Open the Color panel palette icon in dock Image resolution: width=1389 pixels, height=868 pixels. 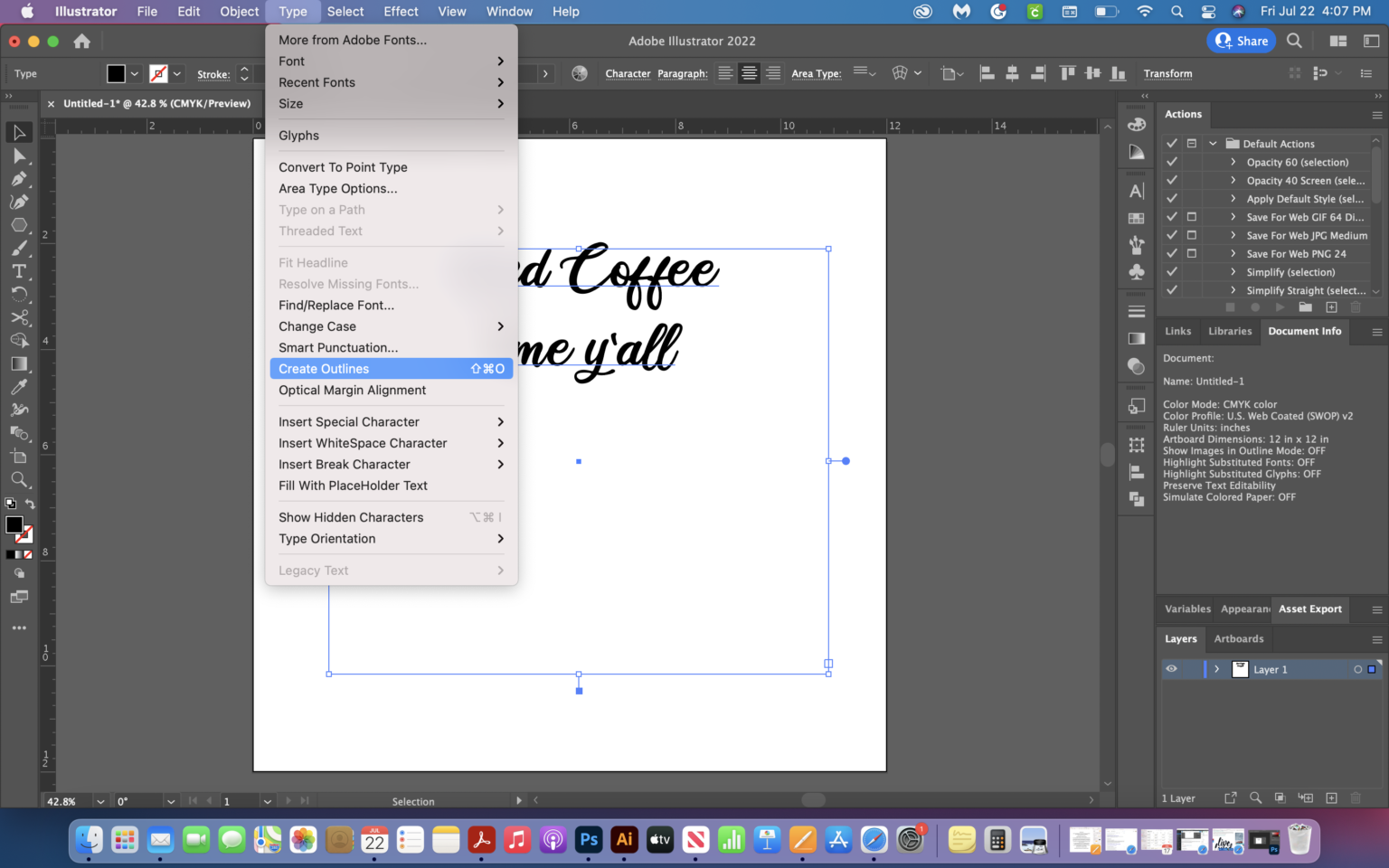[1136, 124]
